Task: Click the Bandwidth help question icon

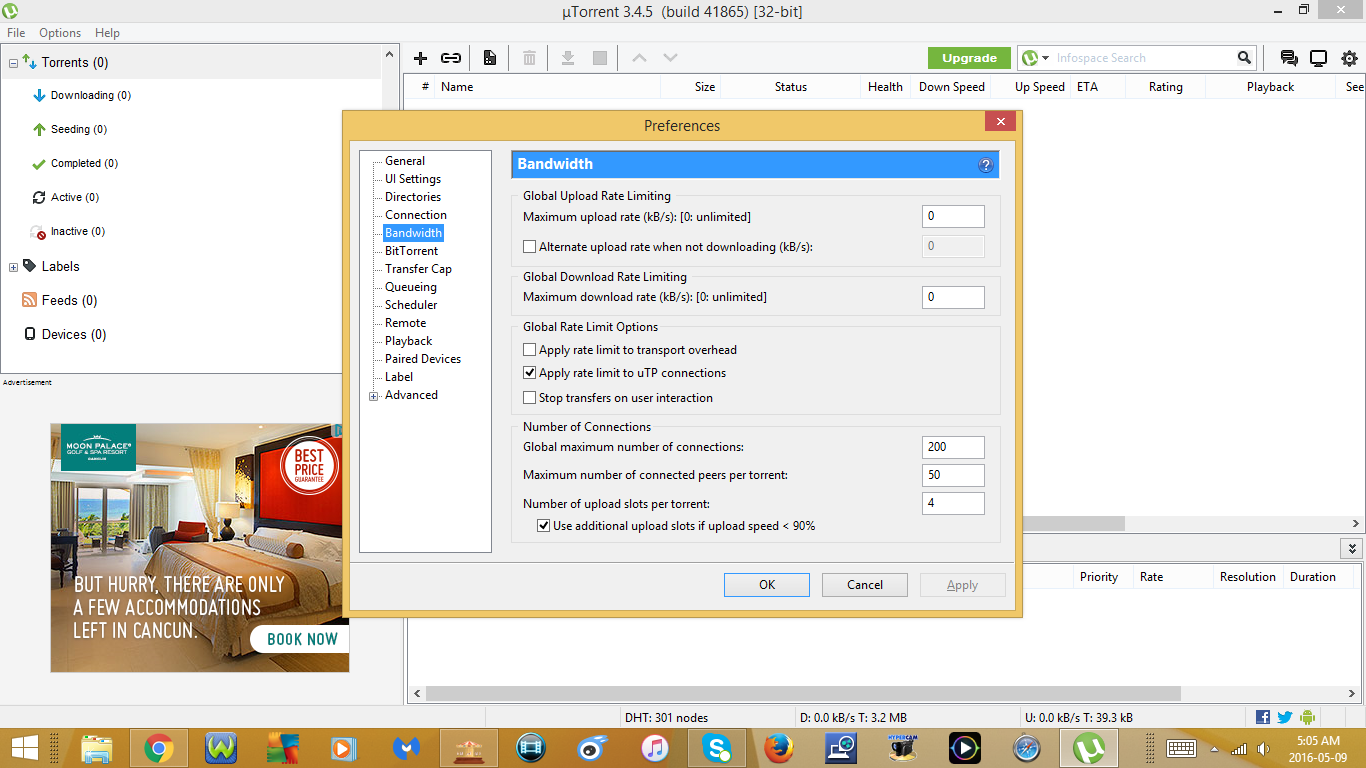Action: point(985,165)
